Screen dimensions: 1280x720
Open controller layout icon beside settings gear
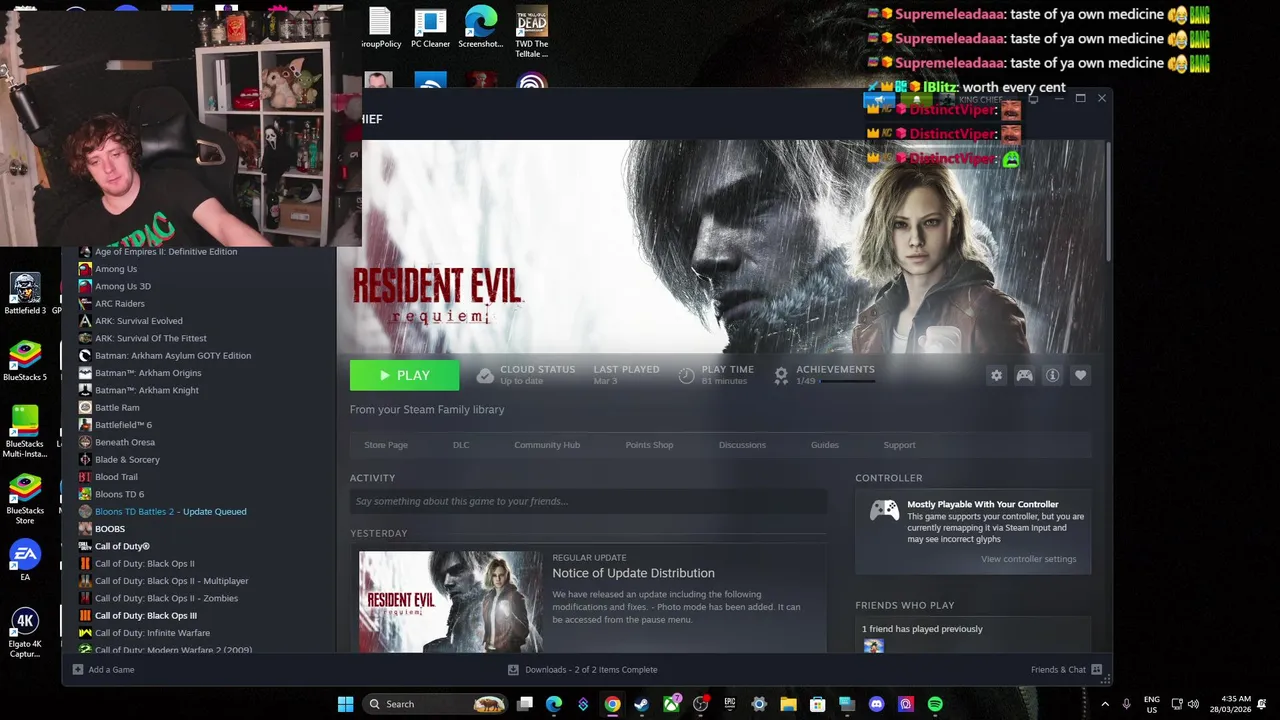point(1024,375)
